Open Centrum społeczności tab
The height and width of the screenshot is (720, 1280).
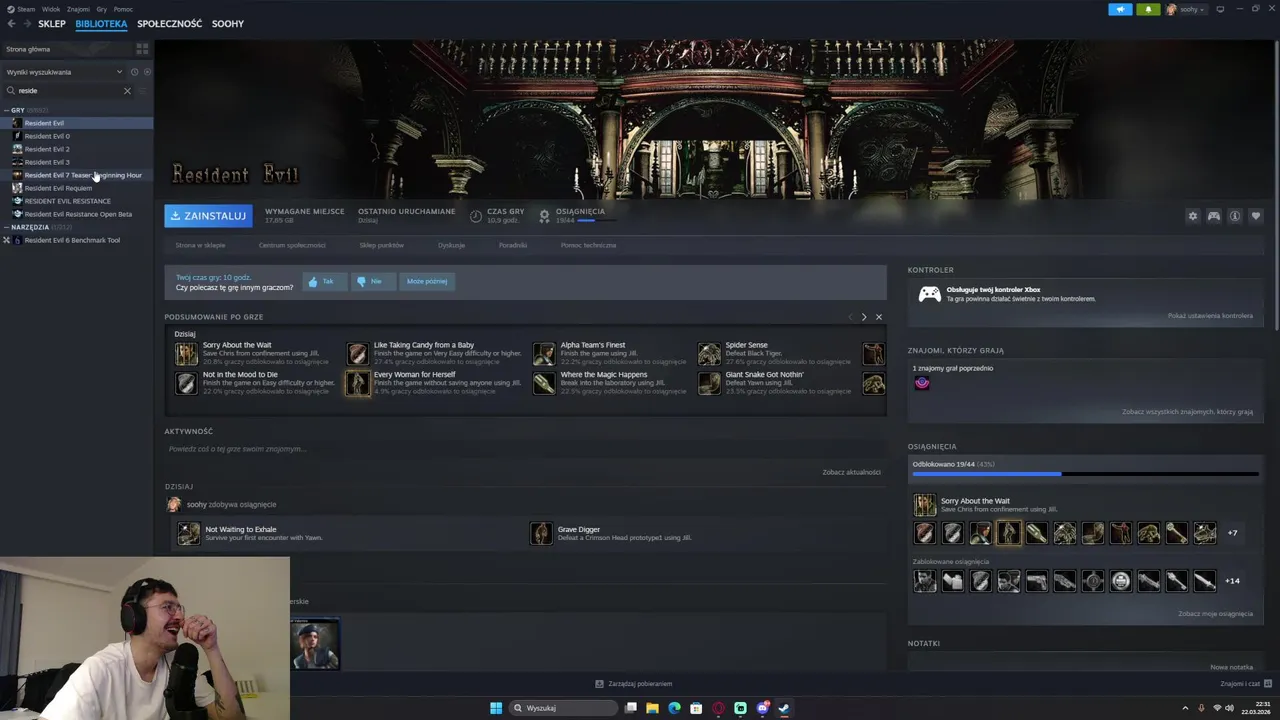pyautogui.click(x=292, y=245)
